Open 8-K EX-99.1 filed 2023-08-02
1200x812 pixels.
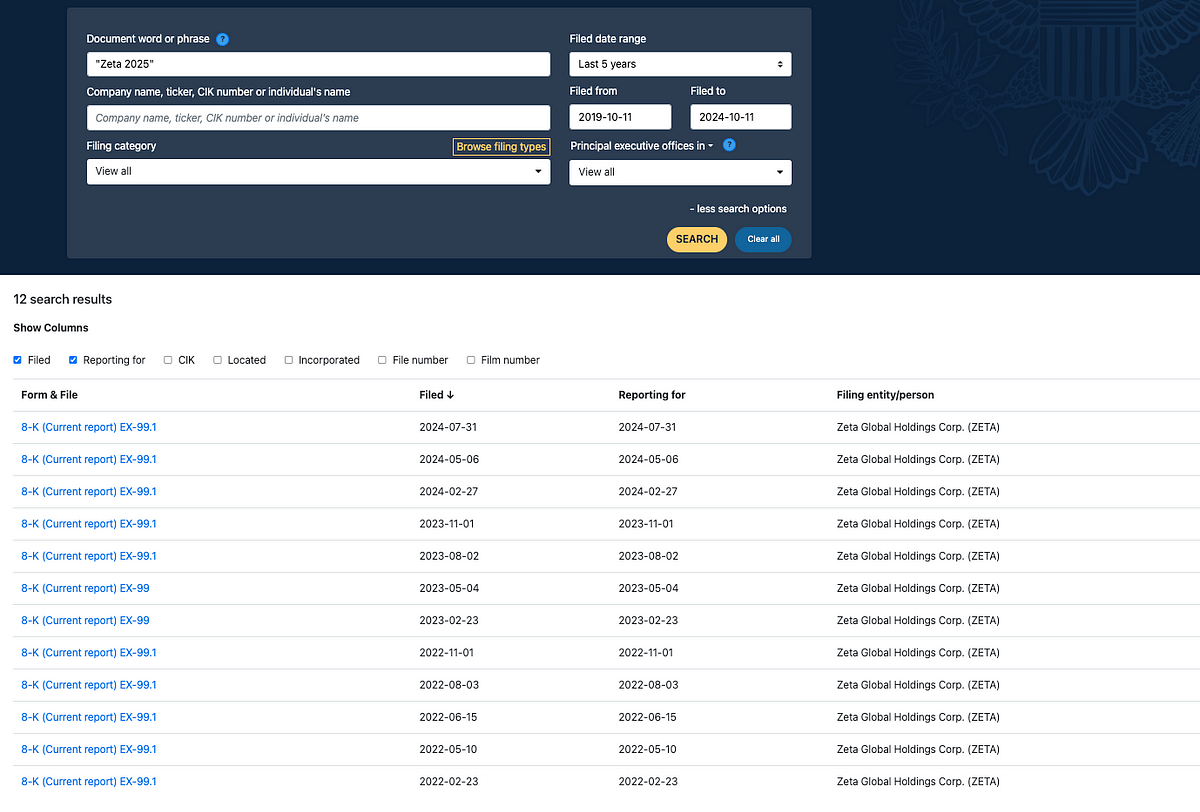tap(89, 556)
